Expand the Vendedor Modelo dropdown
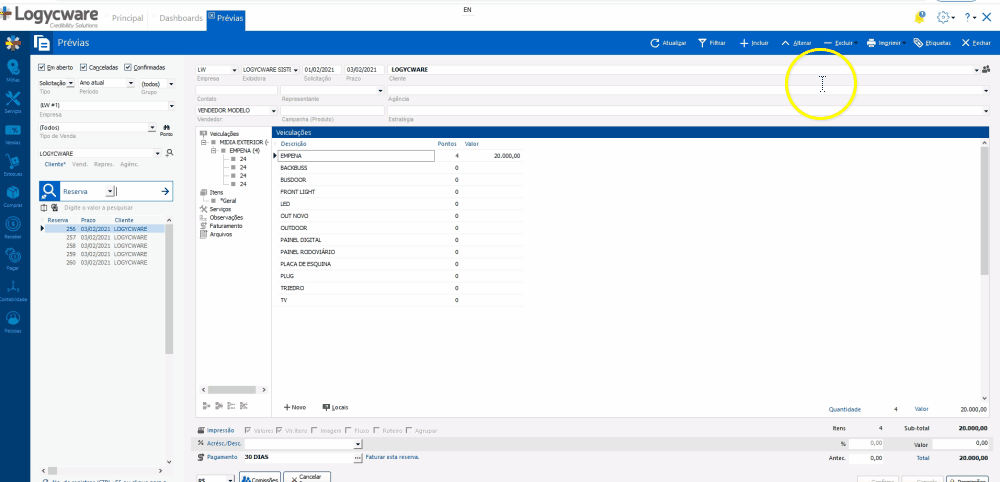The height and width of the screenshot is (482, 1000). tap(273, 111)
